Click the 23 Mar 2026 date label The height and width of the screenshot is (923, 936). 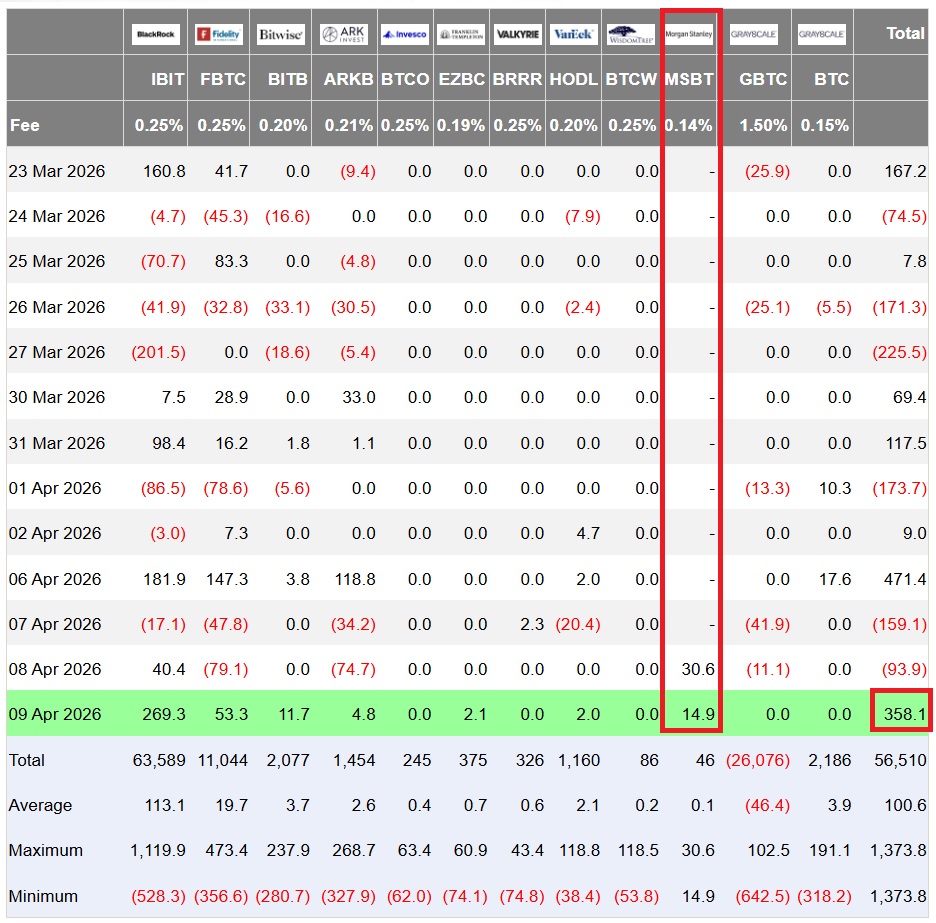tap(56, 171)
